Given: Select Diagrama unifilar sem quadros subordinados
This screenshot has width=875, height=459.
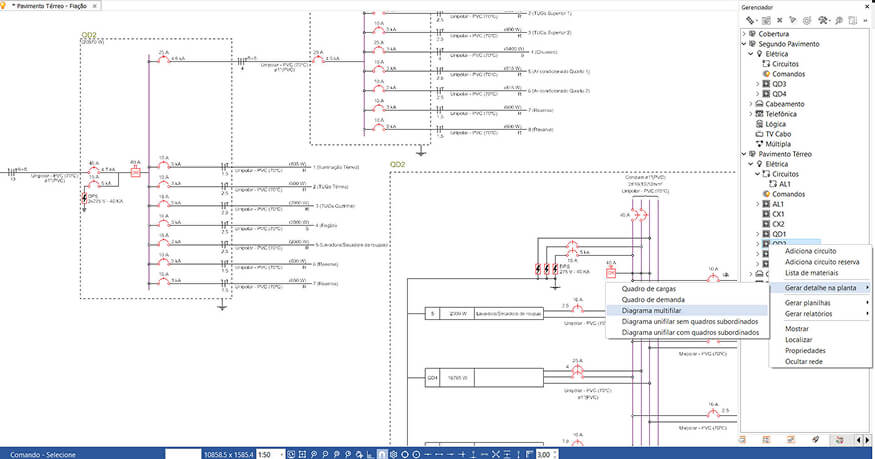Looking at the screenshot, I should pyautogui.click(x=690, y=322).
